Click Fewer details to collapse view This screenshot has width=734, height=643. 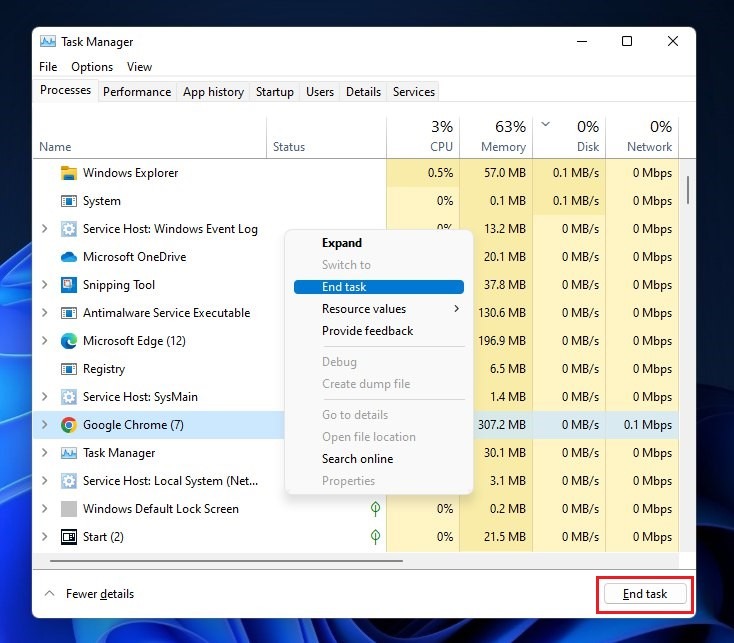99,594
